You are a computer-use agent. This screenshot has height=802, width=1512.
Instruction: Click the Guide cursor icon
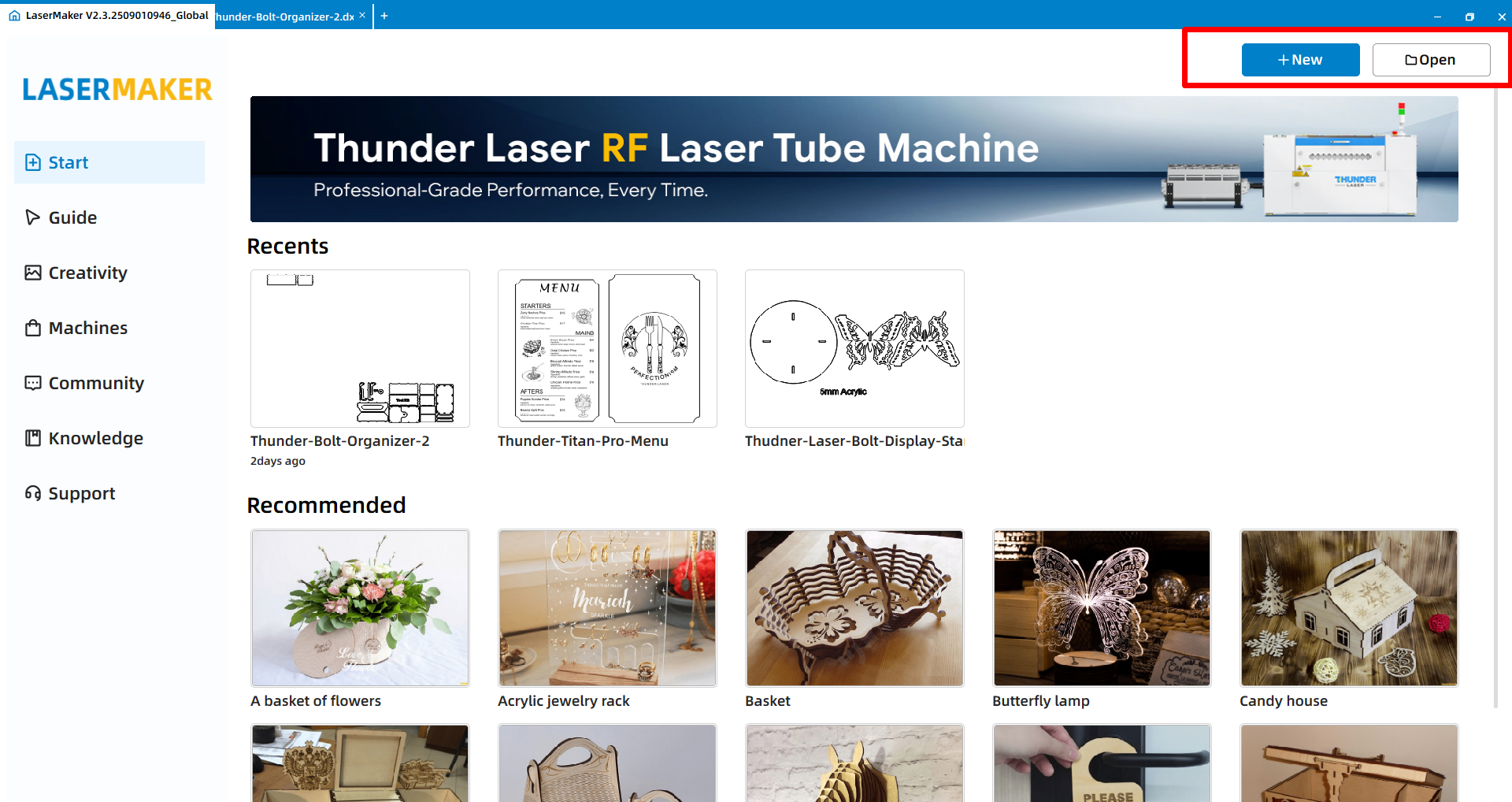[x=33, y=217]
